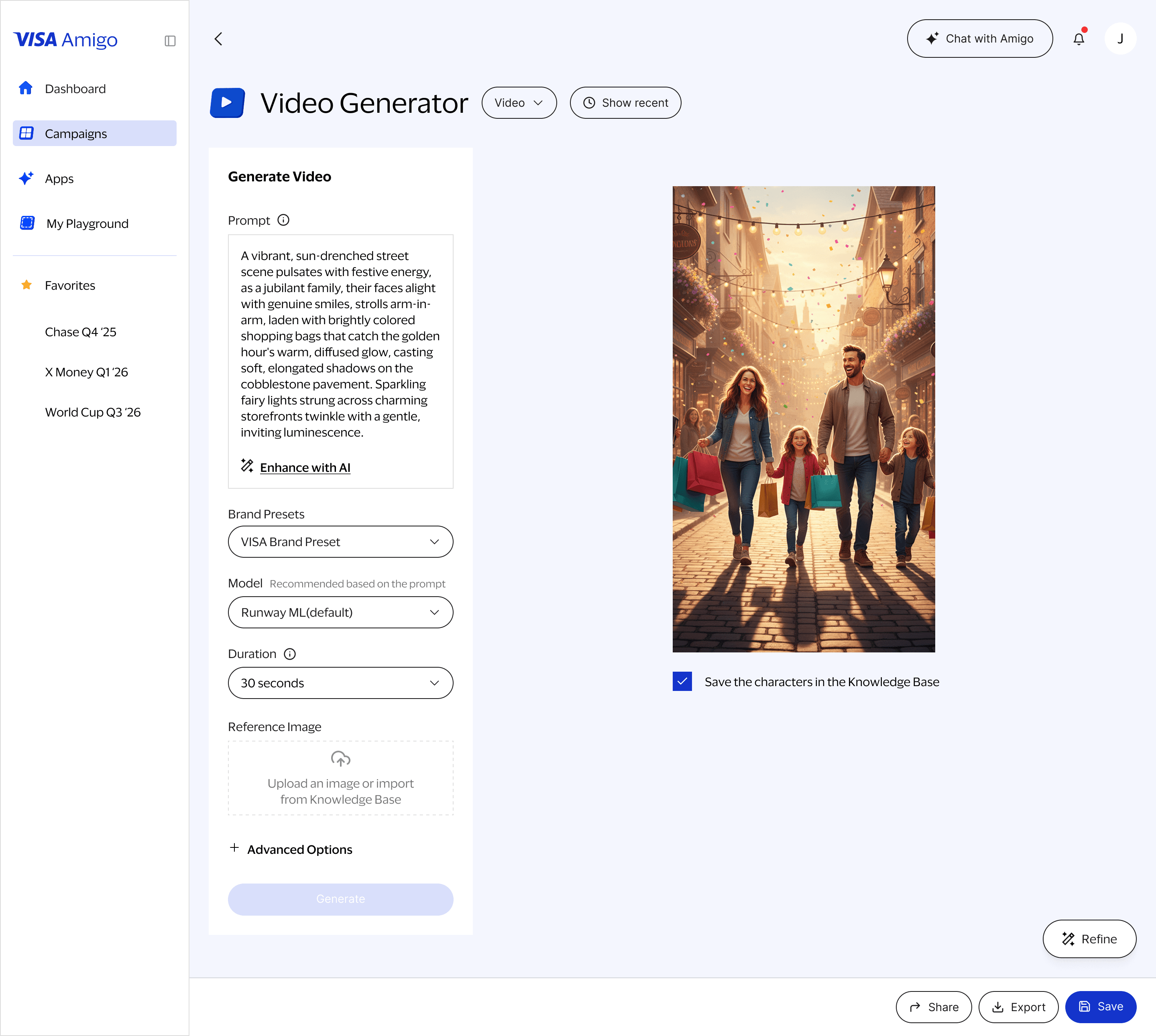Click Enhance with AI link

(305, 467)
